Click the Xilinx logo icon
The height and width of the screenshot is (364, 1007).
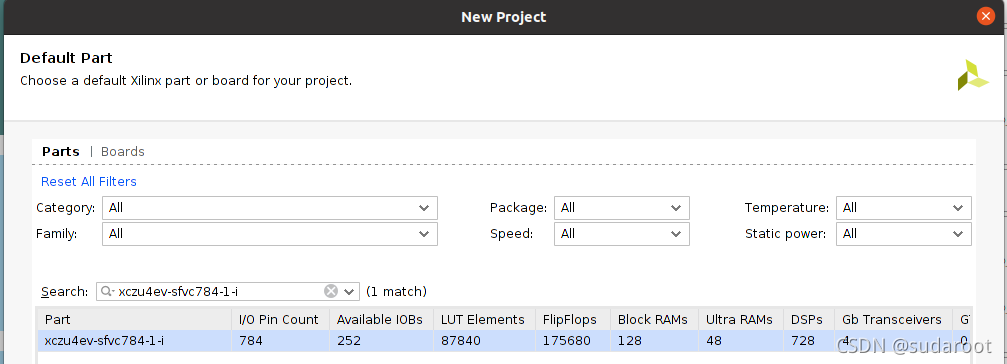click(x=972, y=75)
